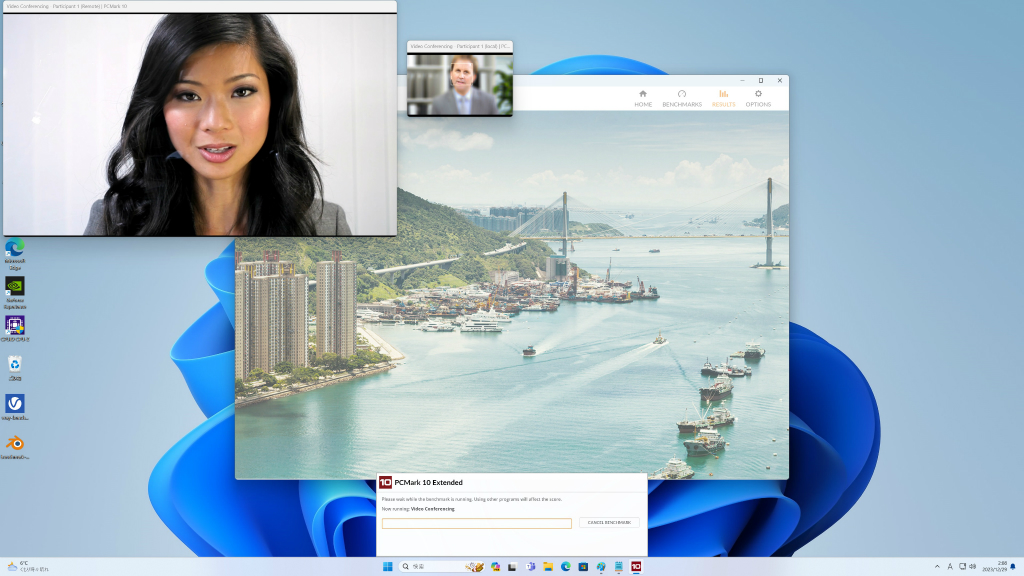Open the CPU-Z desktop shortcut
This screenshot has height=576, width=1024.
(15, 329)
